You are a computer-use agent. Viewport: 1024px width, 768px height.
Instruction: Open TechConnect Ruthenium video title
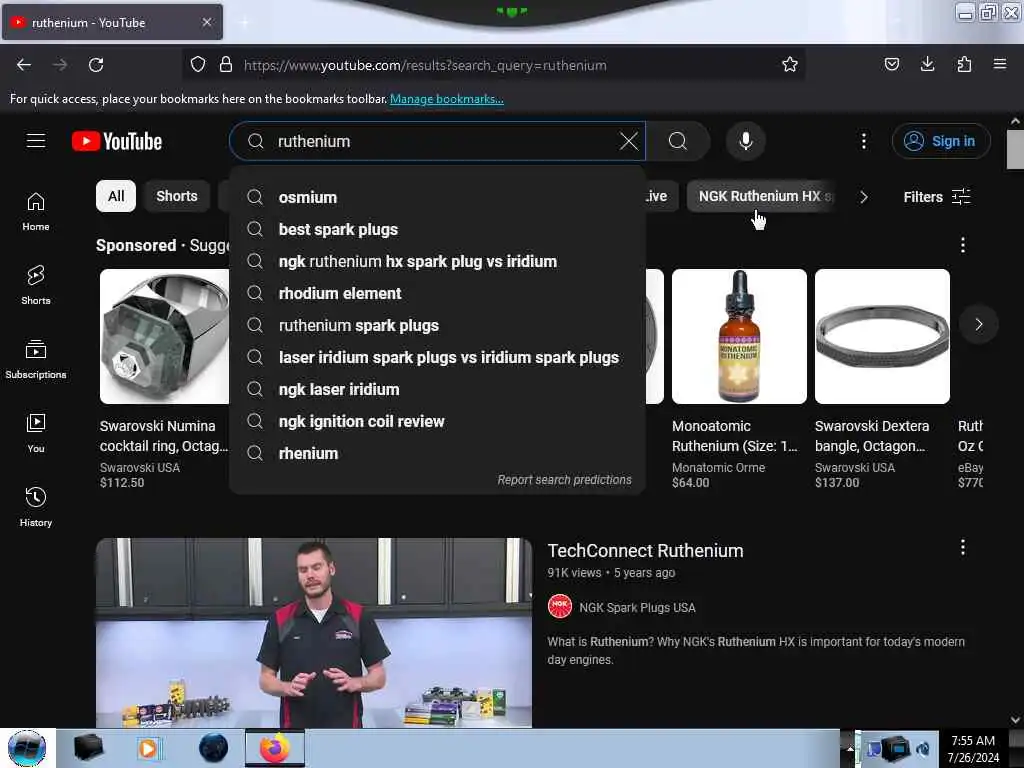[645, 551]
